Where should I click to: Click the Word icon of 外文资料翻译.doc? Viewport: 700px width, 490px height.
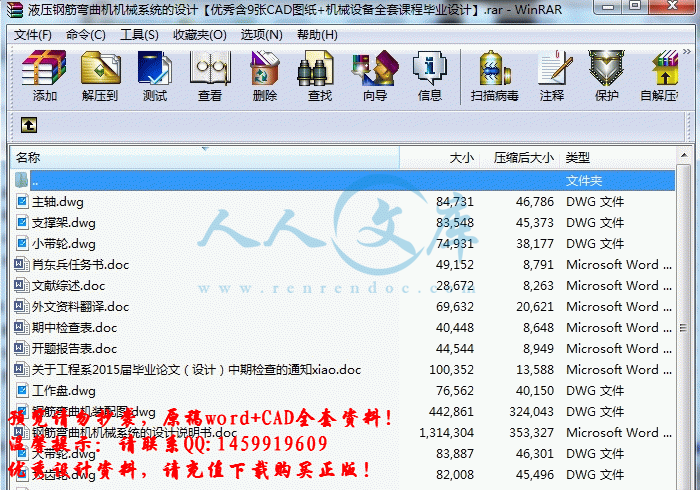pos(21,307)
